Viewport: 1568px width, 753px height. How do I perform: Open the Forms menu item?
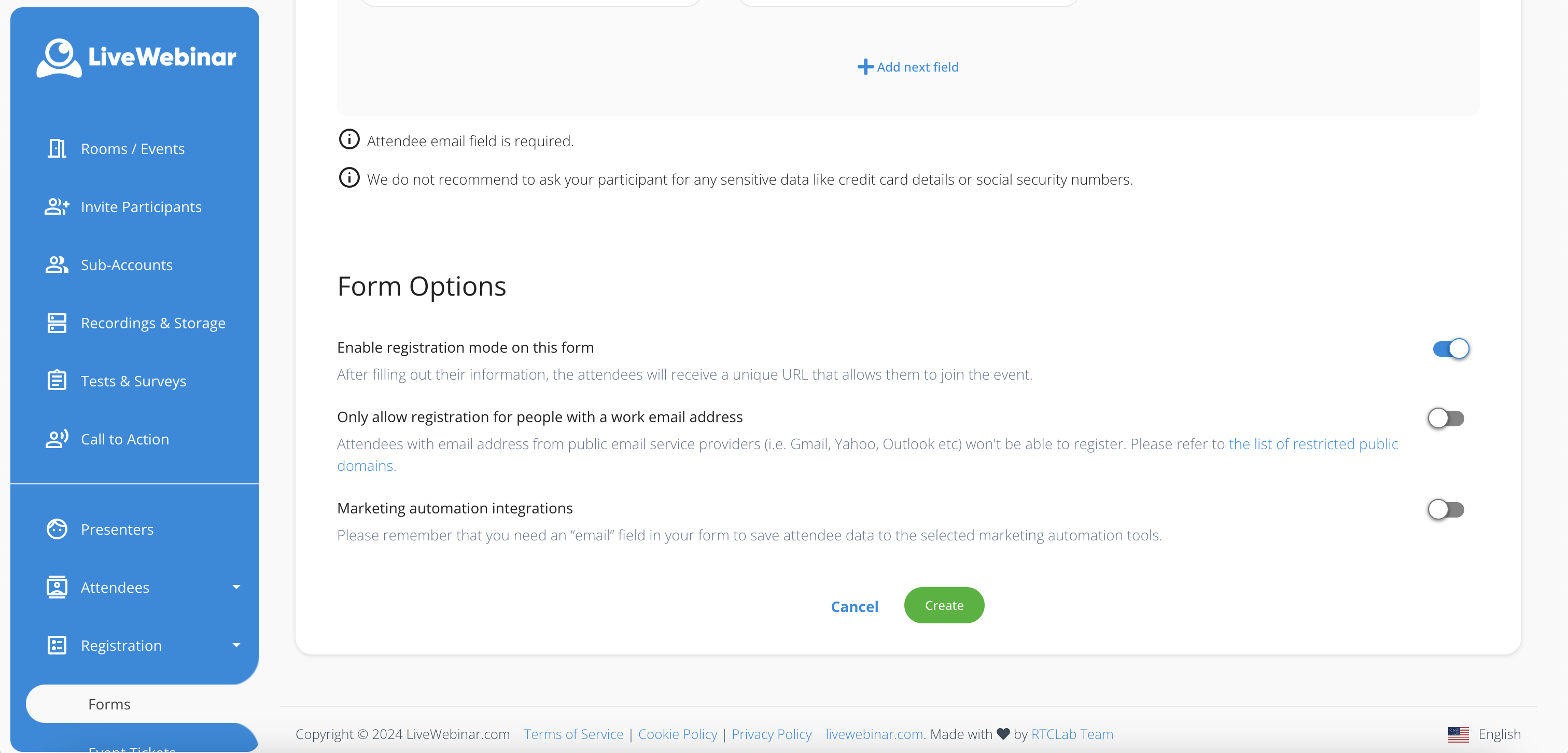(109, 704)
